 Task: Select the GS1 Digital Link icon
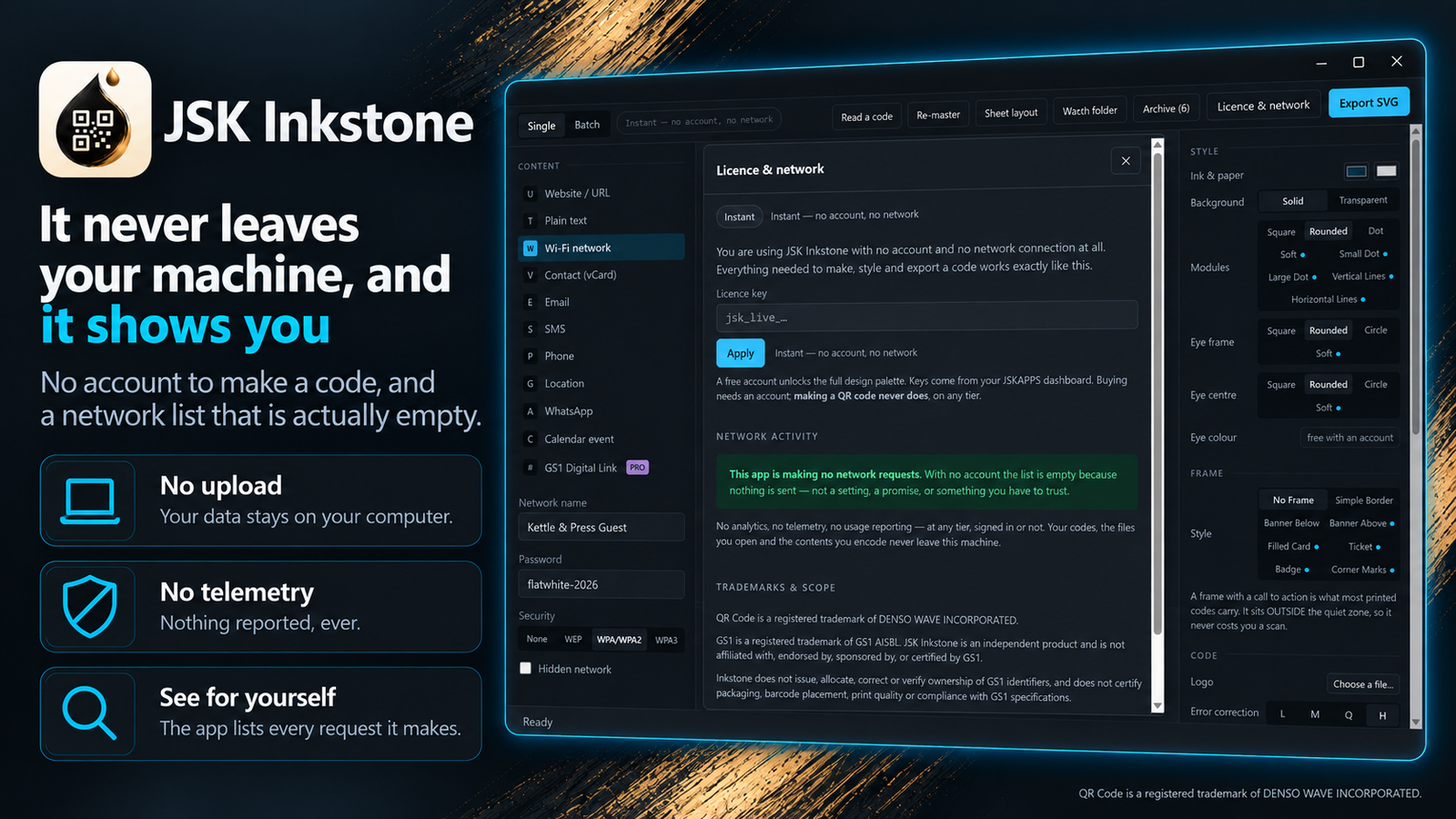coord(531,468)
